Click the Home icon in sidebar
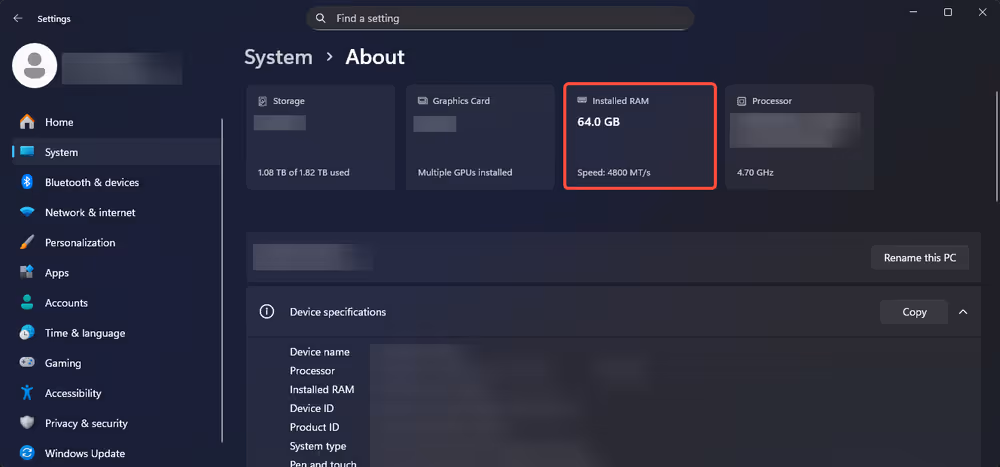The image size is (1000, 467). click(27, 122)
